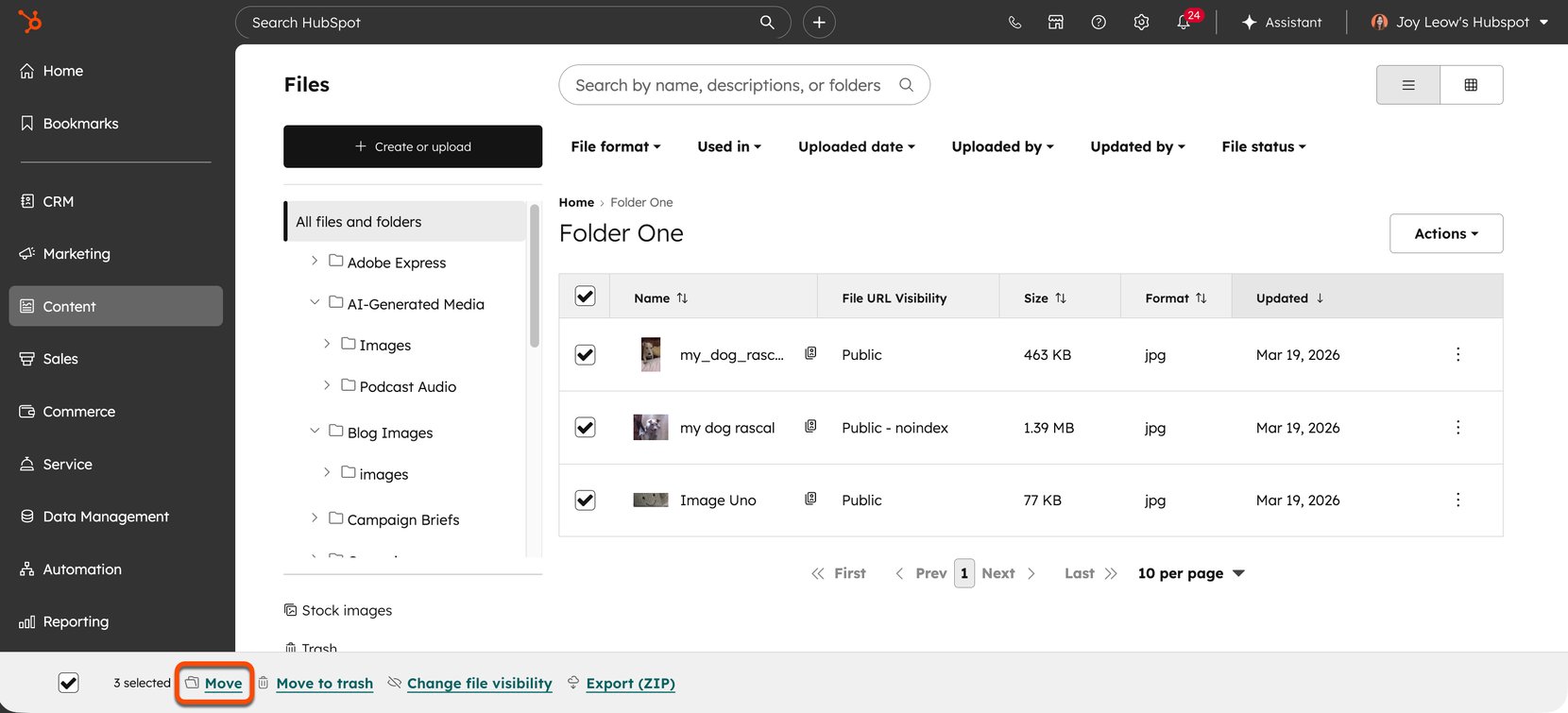
Task: Change 10 per page dropdown
Action: (x=1191, y=573)
